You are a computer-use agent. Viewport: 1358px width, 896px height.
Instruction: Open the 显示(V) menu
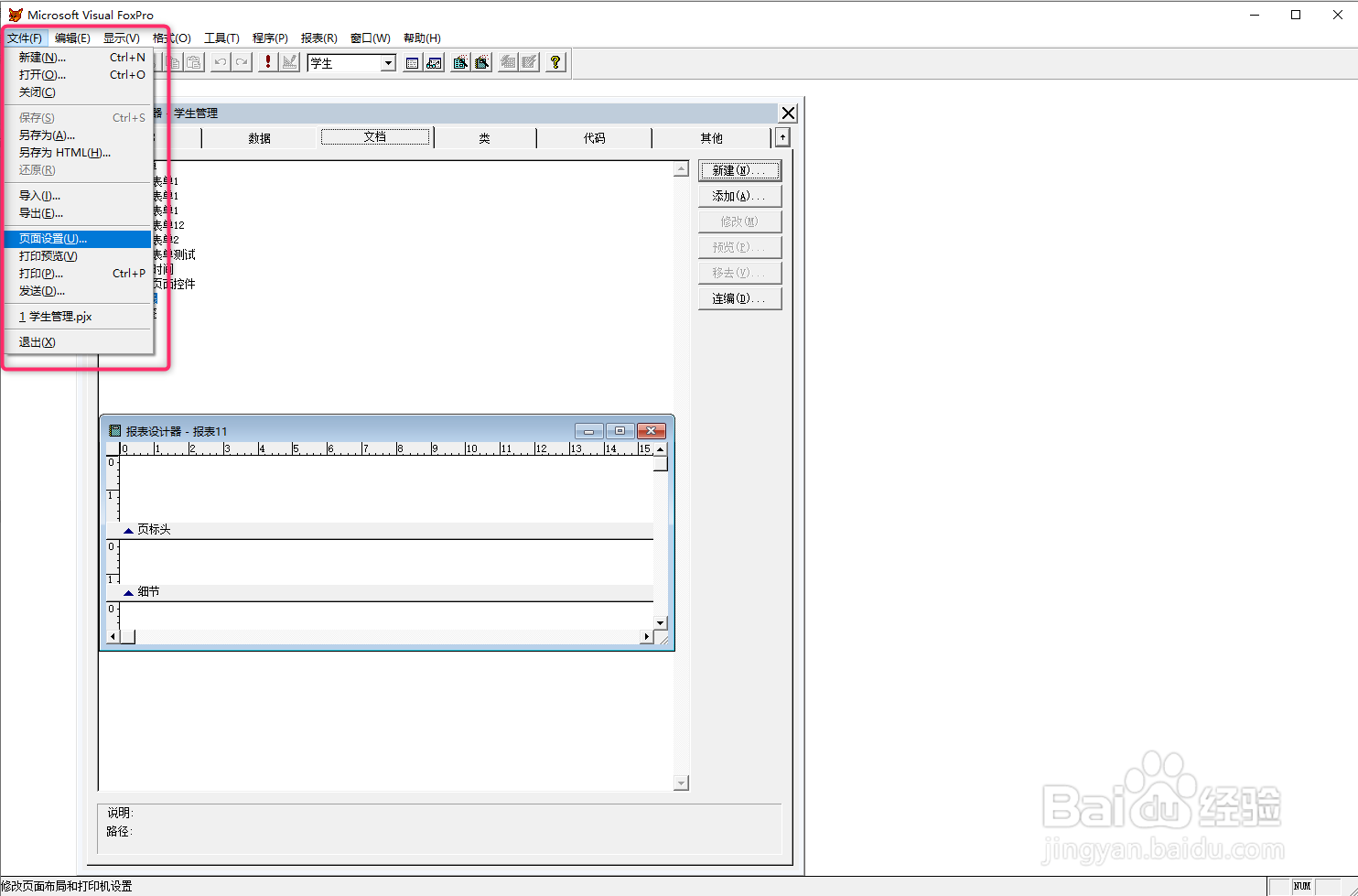[x=122, y=38]
